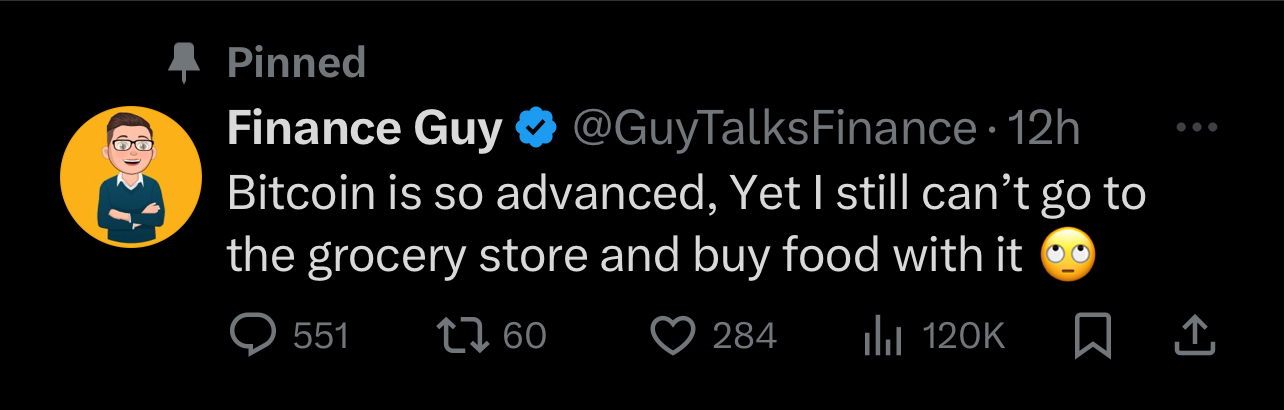Click the pushpin icon beside Pinned
The image size is (1284, 410).
182,64
